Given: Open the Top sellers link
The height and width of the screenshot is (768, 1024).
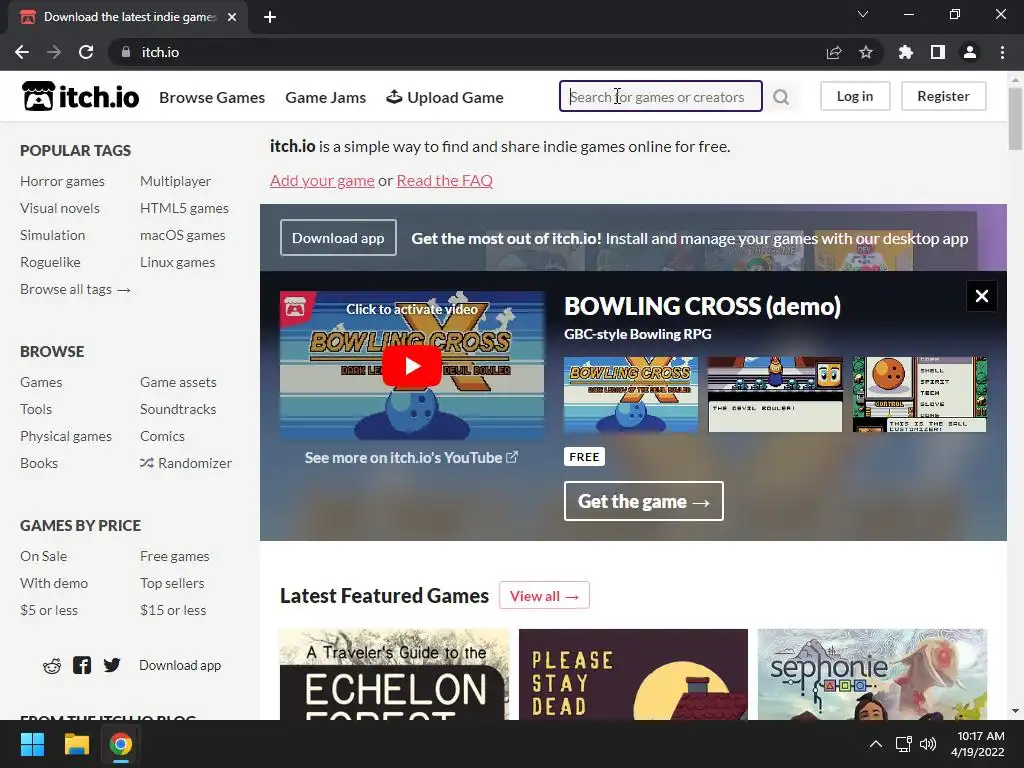Looking at the screenshot, I should (172, 583).
